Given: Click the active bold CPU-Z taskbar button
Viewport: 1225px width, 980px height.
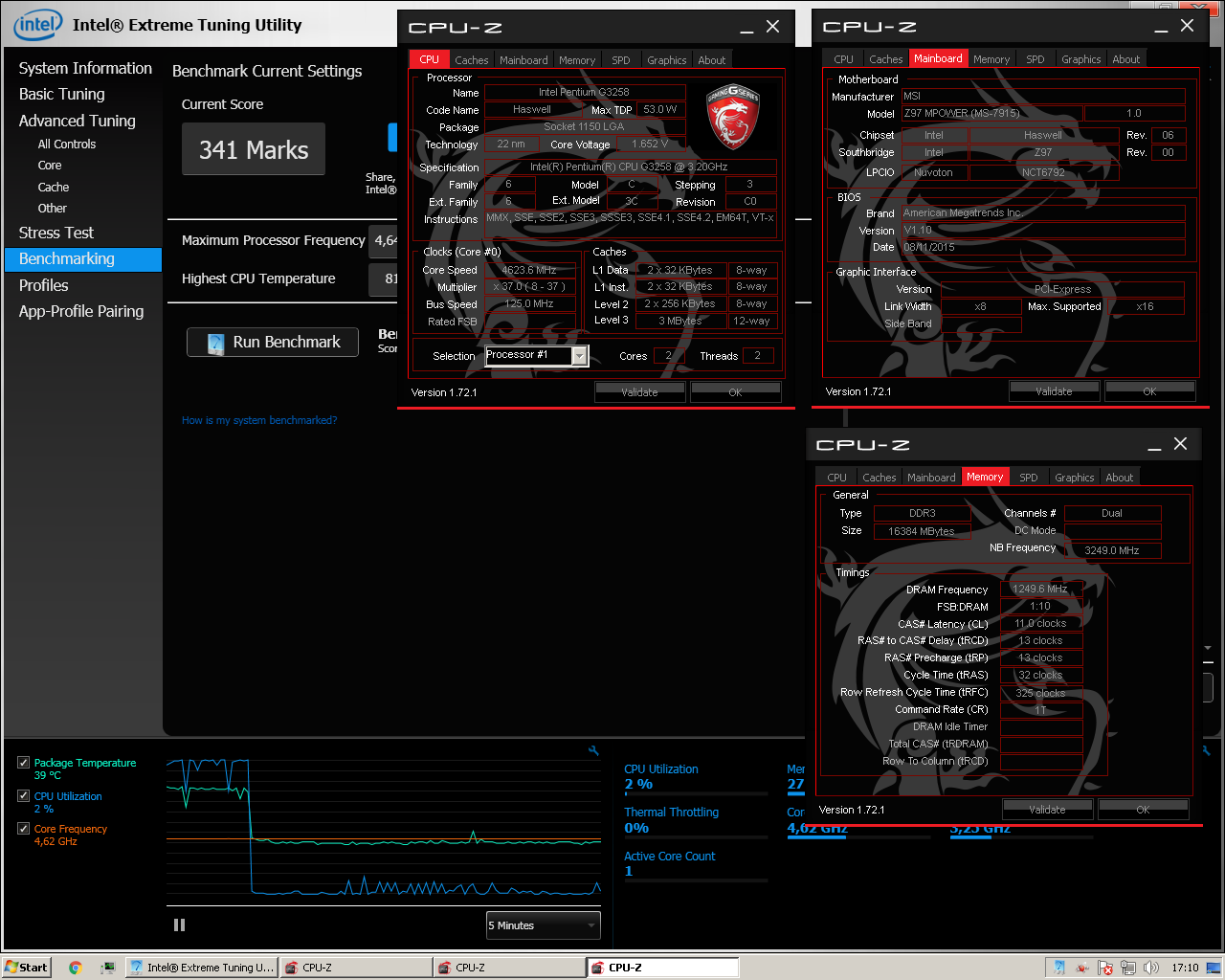Looking at the screenshot, I should [x=662, y=968].
